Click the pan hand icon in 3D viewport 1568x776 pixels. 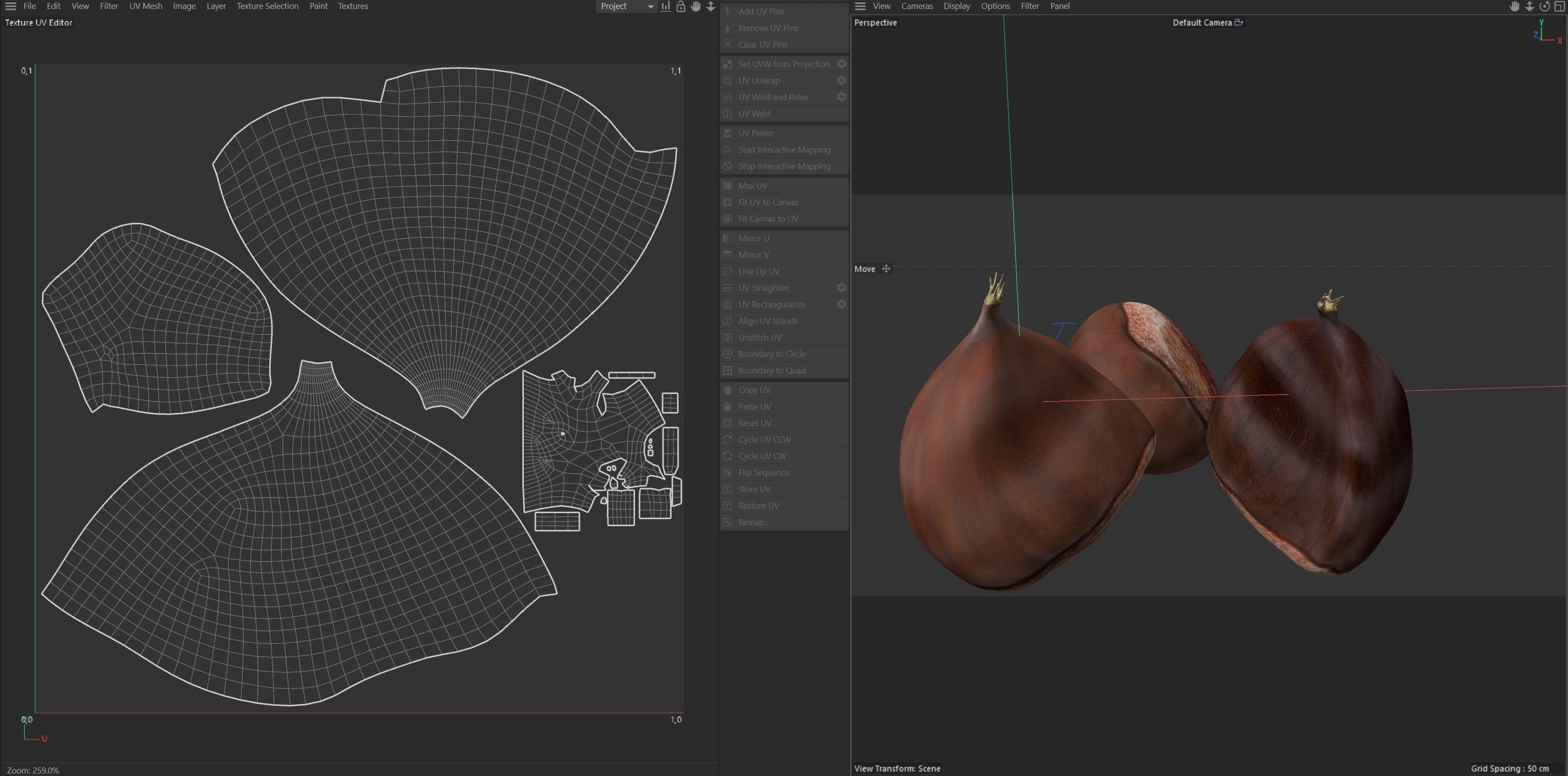point(1514,6)
